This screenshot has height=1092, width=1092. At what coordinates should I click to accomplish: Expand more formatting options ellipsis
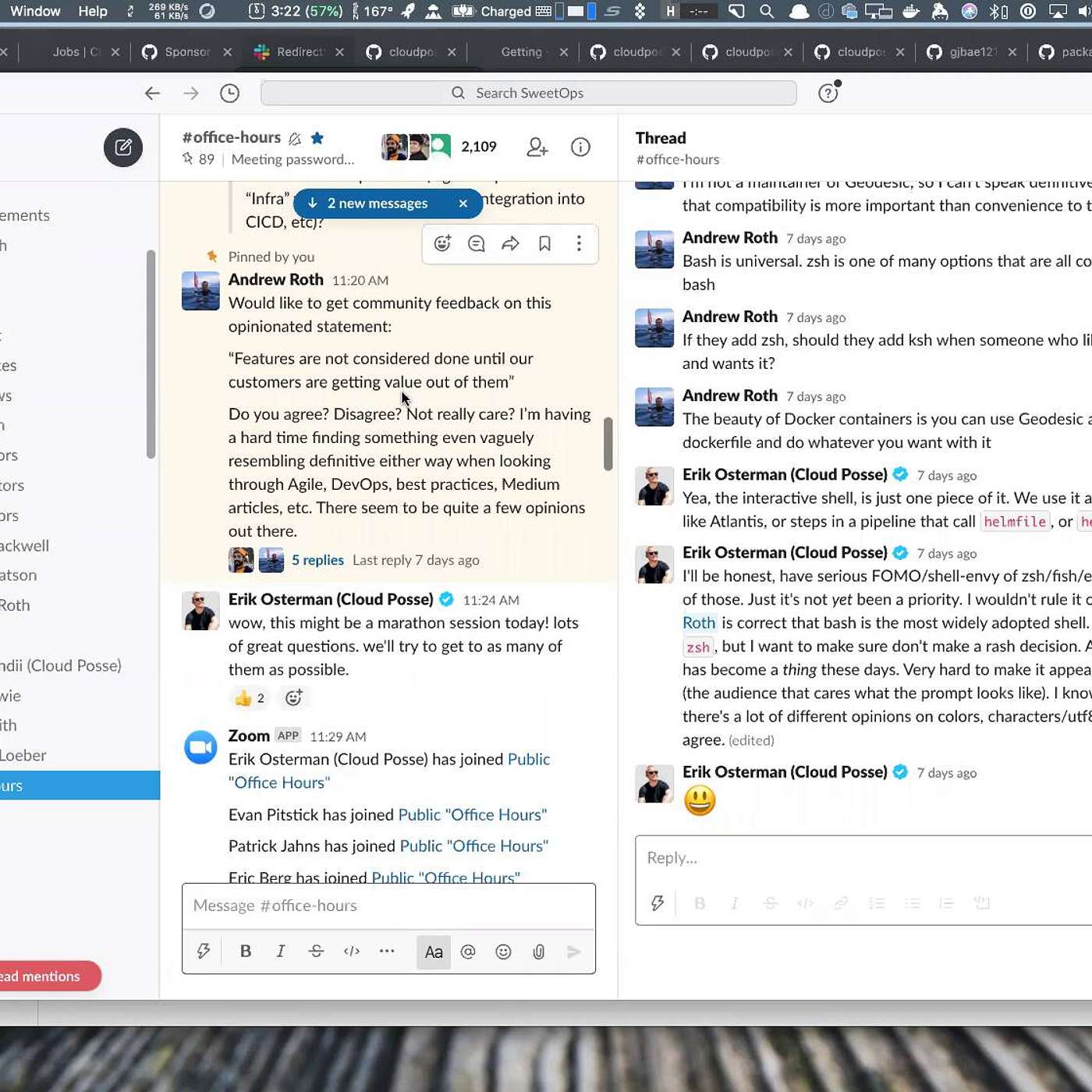[387, 952]
